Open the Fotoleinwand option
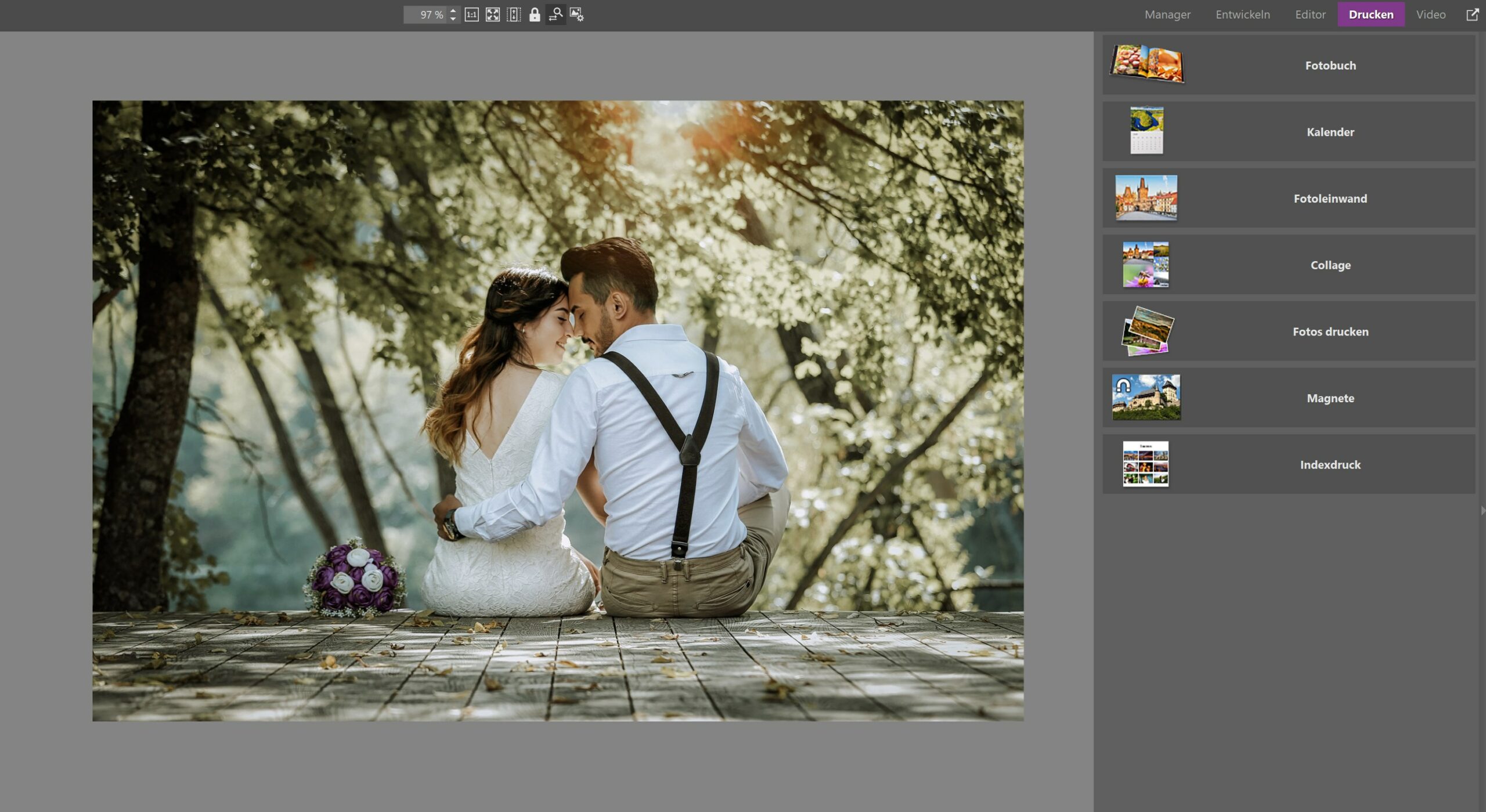1486x812 pixels. point(1288,198)
